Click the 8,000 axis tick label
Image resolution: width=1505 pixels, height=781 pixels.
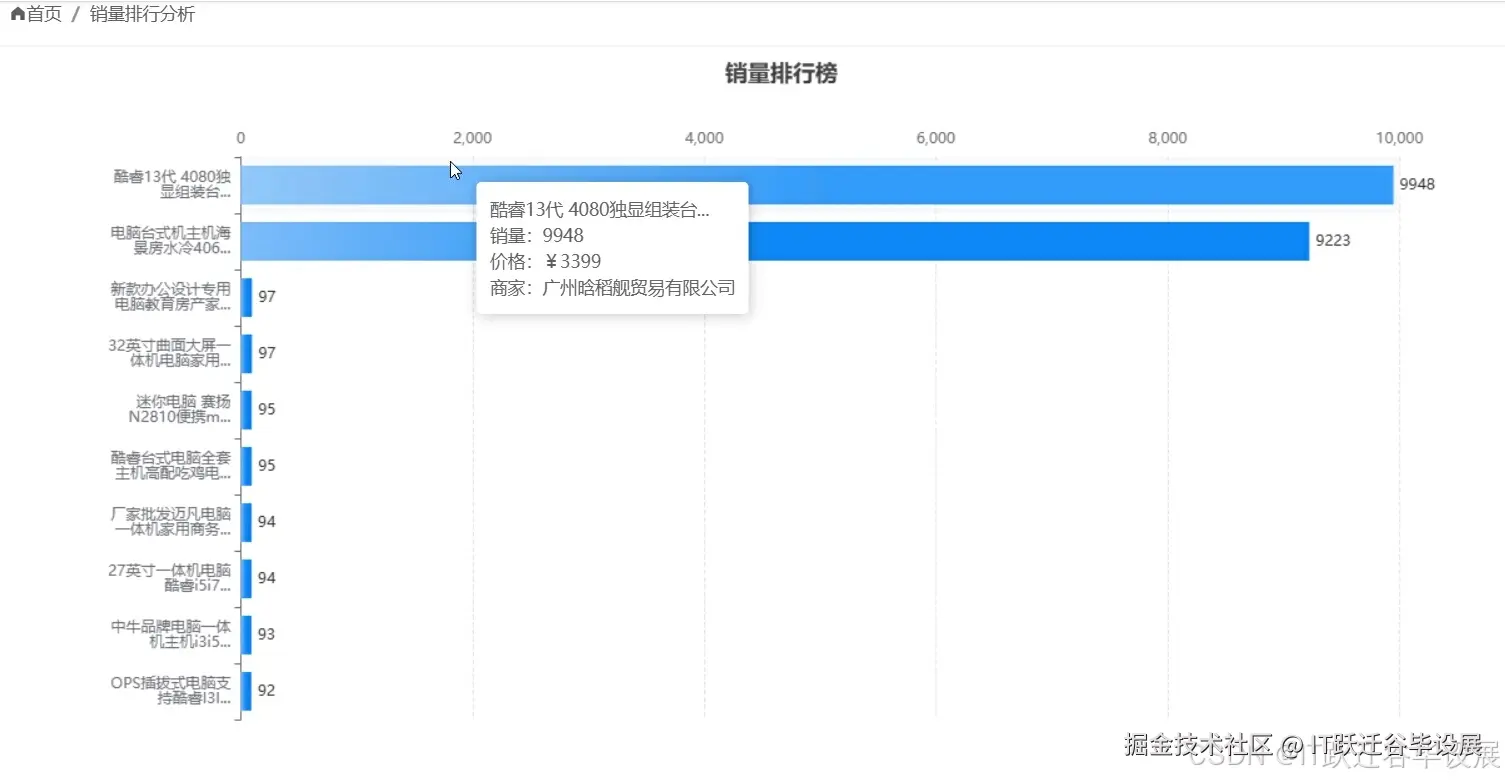(x=1168, y=138)
